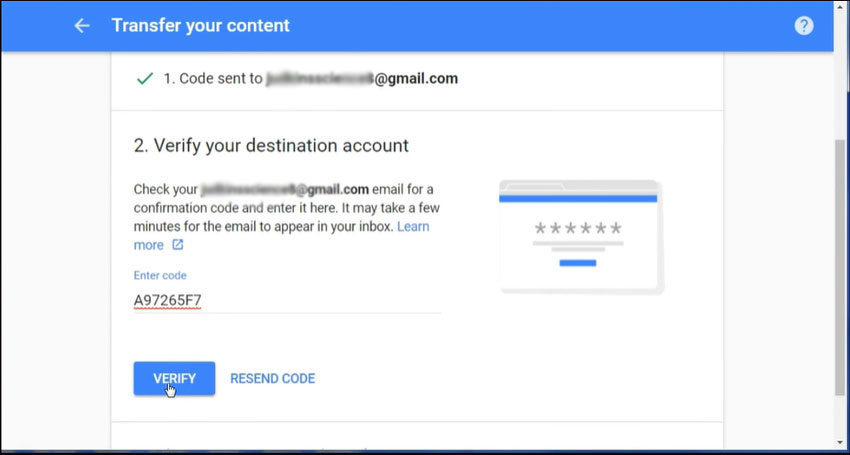Click the asterisks in the illustration
Image resolution: width=850 pixels, height=455 pixels.
pos(578,228)
